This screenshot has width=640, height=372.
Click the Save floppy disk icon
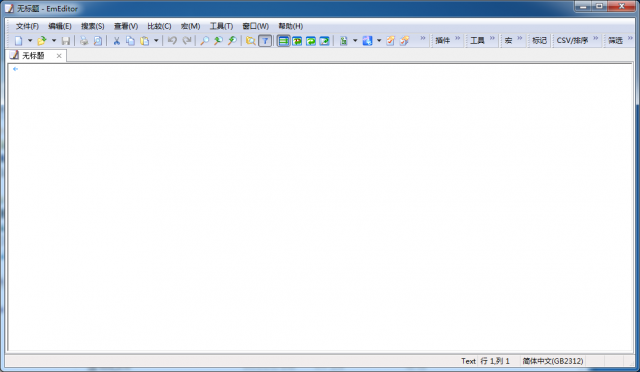pyautogui.click(x=66, y=40)
